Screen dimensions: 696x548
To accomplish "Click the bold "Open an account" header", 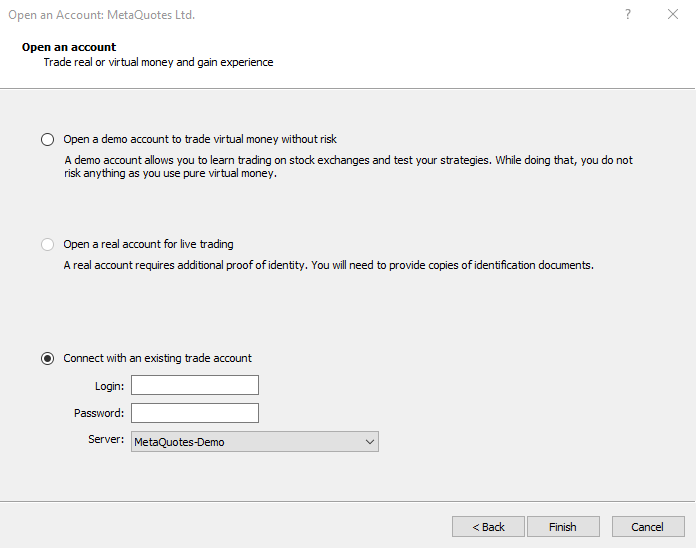I will pos(69,47).
